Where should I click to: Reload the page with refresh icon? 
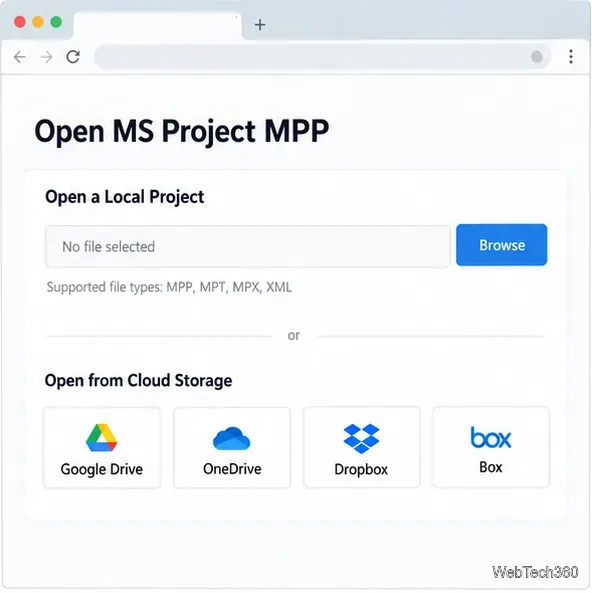coord(73,57)
